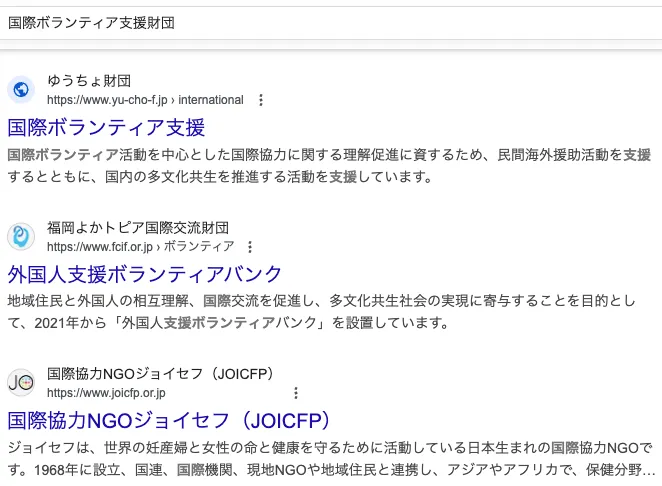Click the site name ゆうちょ財団
Viewport: 662px width, 486px height.
[89, 81]
